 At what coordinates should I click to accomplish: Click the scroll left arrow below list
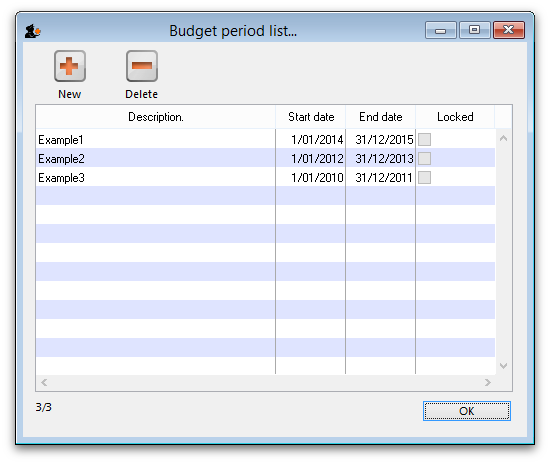point(44,382)
